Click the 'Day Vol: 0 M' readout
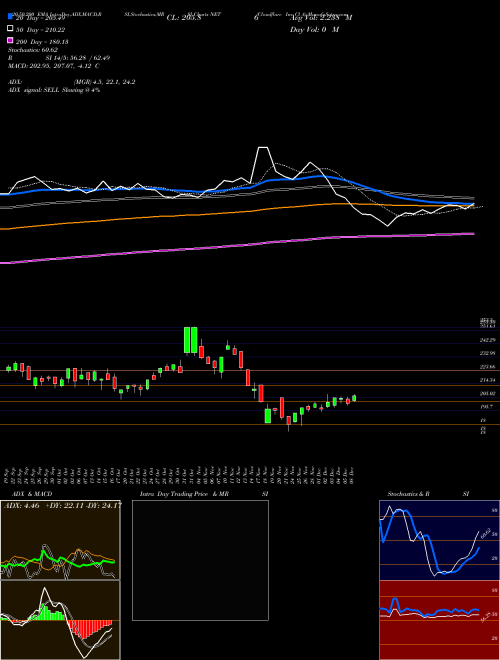Viewport: 500px width, 660px height. pos(314,29)
